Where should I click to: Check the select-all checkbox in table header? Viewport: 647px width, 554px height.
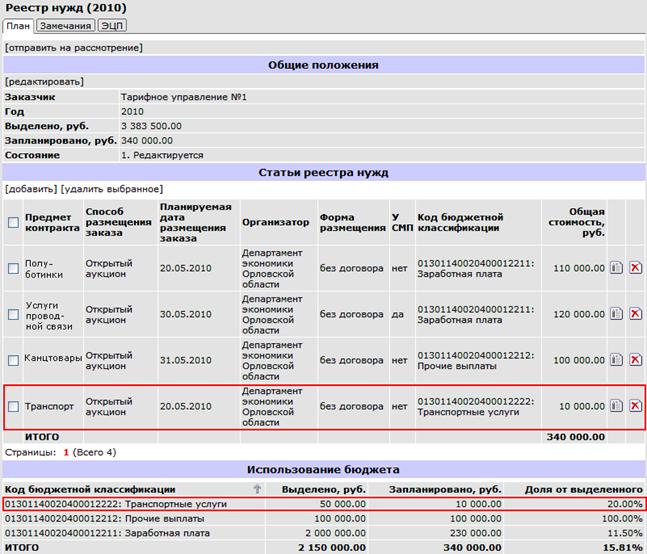coord(13,223)
